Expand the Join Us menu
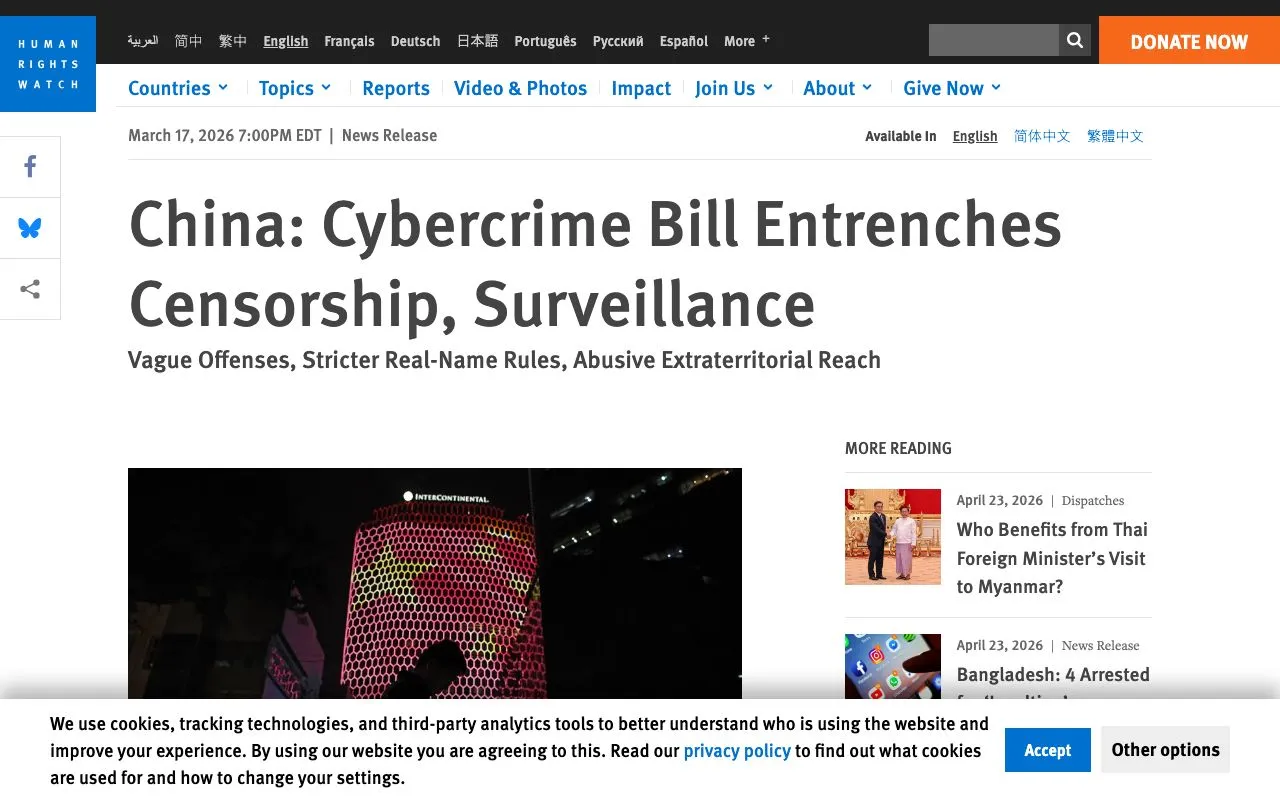This screenshot has width=1280, height=800. point(734,88)
